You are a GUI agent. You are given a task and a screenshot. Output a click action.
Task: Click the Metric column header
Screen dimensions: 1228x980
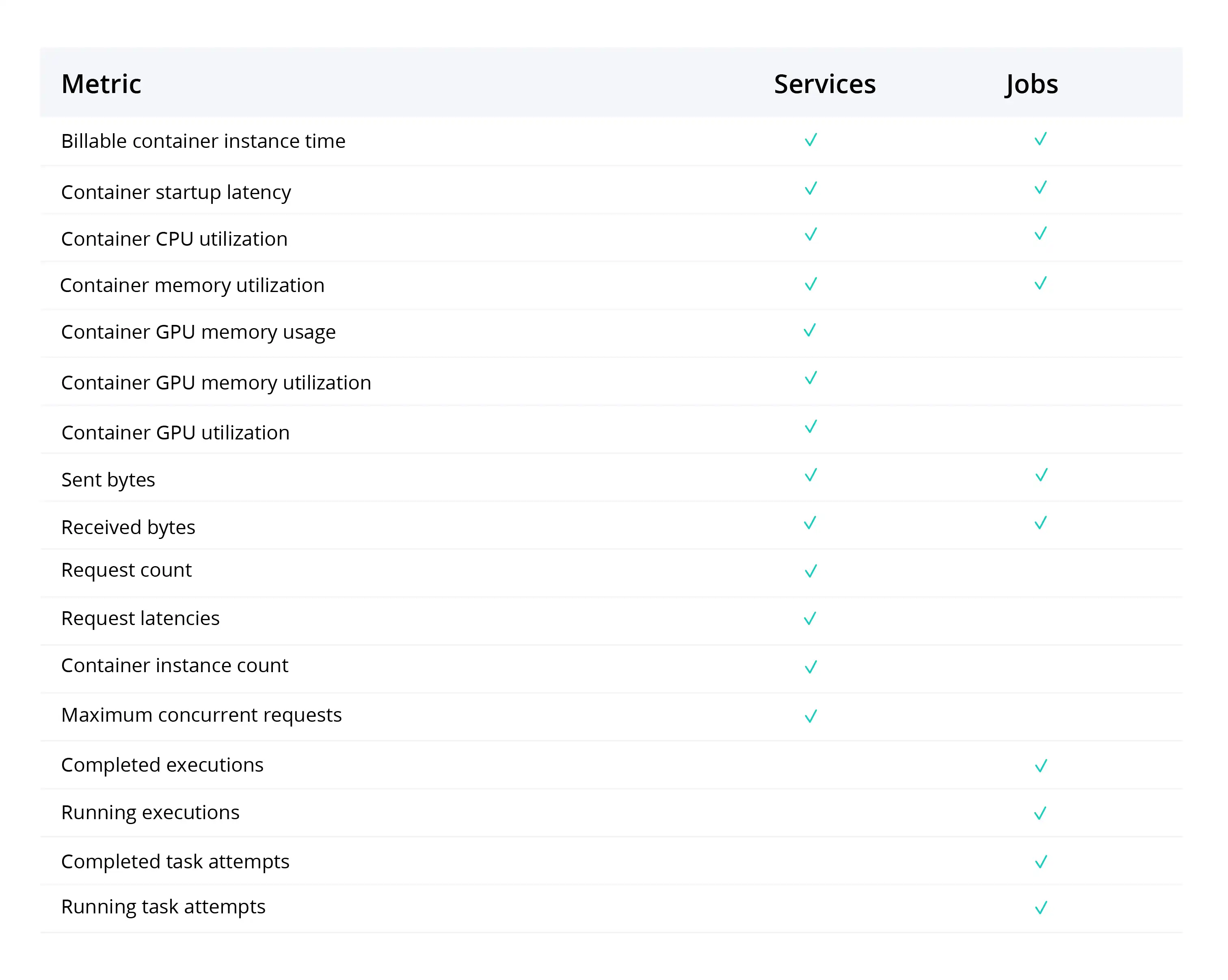tap(102, 84)
